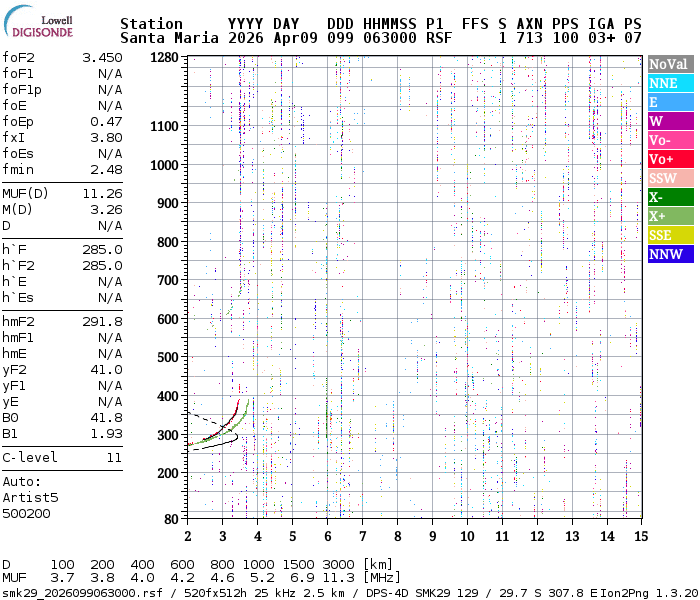
Task: Click the 1280 label on height axis
Action: 164,58
